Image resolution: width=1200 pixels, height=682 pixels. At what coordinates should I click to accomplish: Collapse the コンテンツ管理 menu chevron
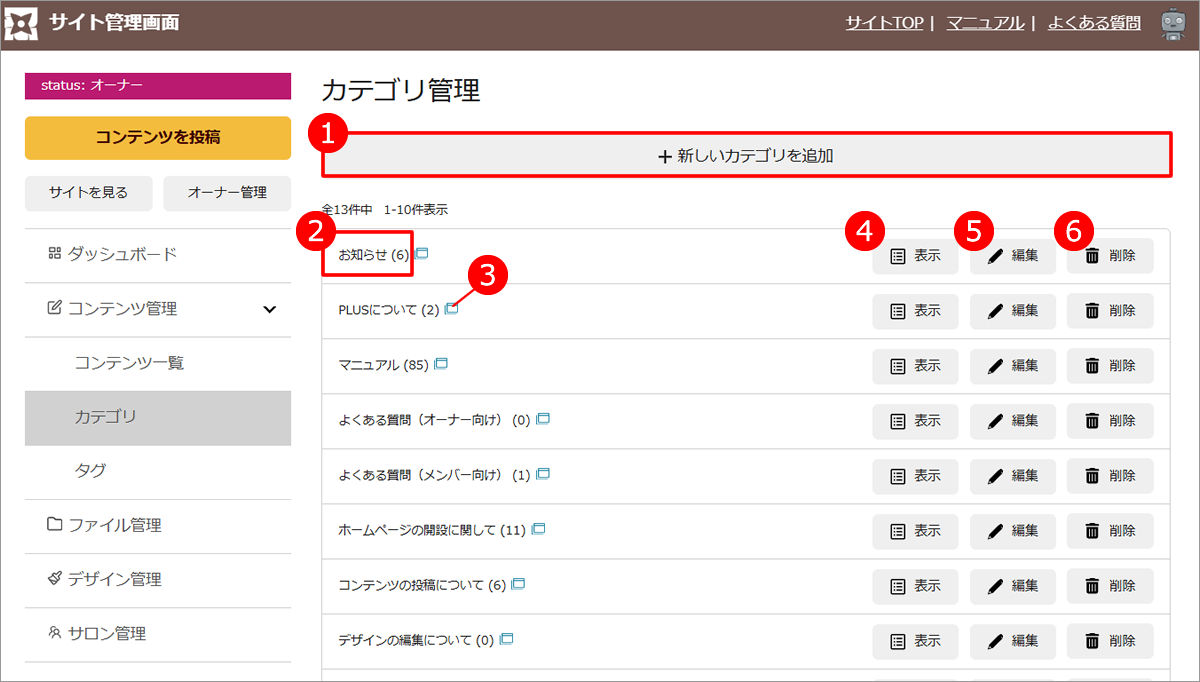(269, 310)
